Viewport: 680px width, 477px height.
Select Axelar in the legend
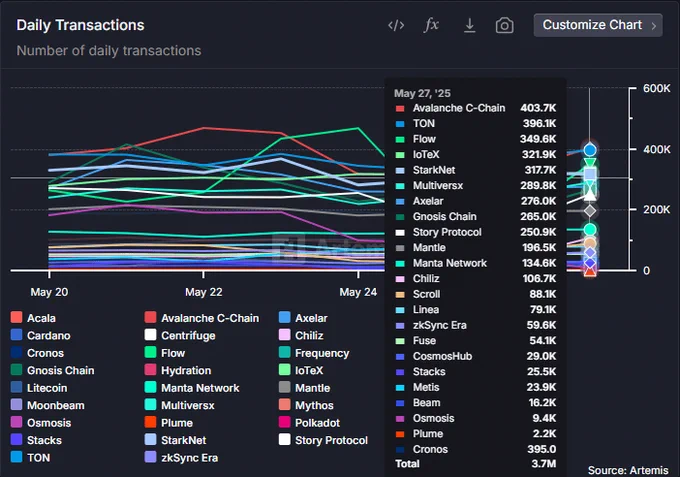pos(303,318)
